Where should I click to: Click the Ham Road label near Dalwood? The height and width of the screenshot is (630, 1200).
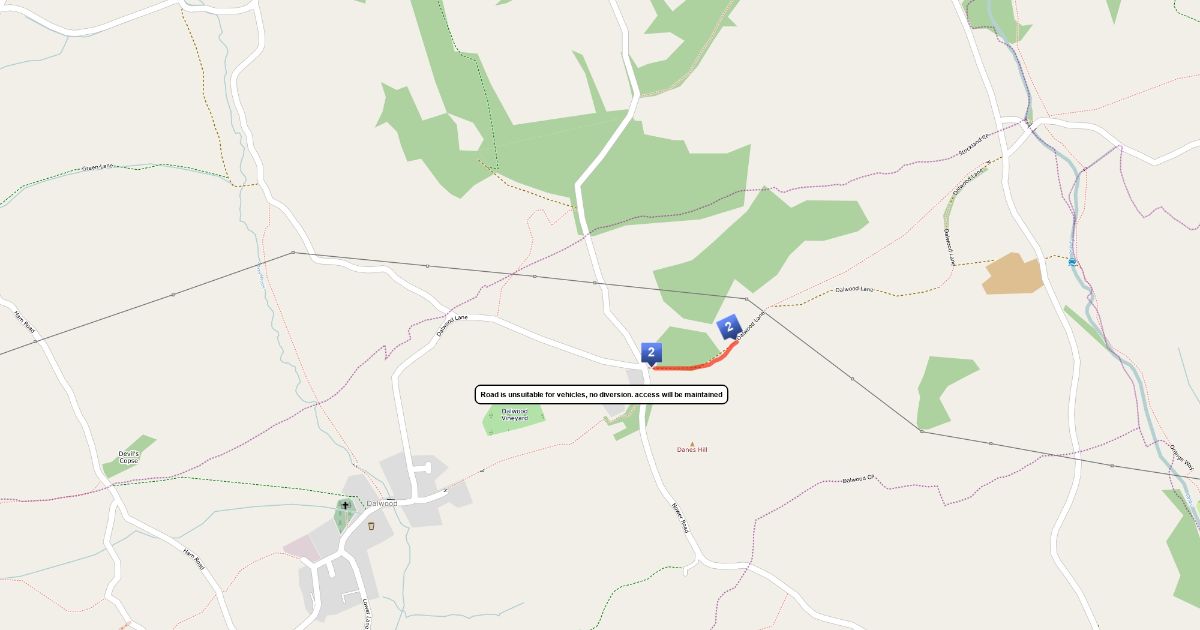pyautogui.click(x=194, y=557)
